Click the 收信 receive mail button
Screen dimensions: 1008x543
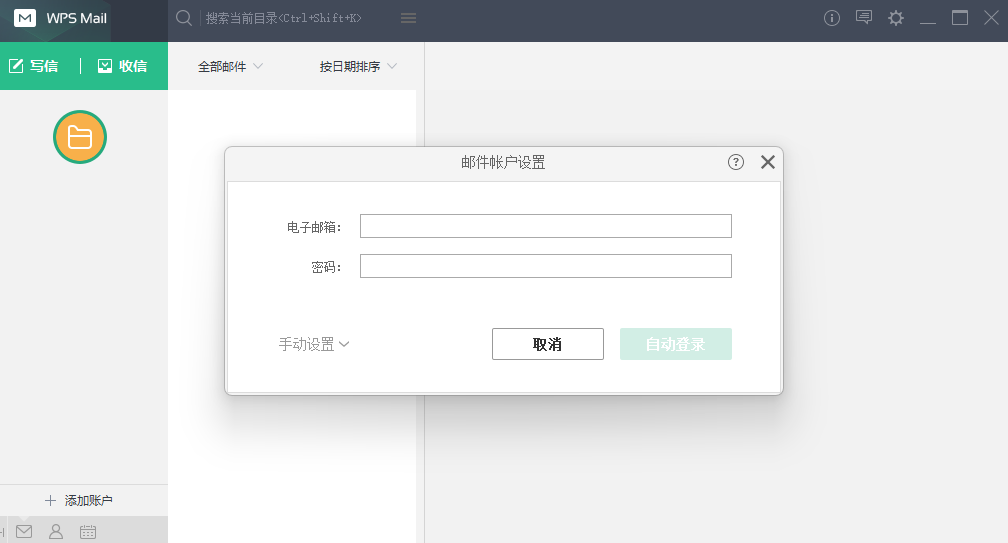pyautogui.click(x=123, y=66)
